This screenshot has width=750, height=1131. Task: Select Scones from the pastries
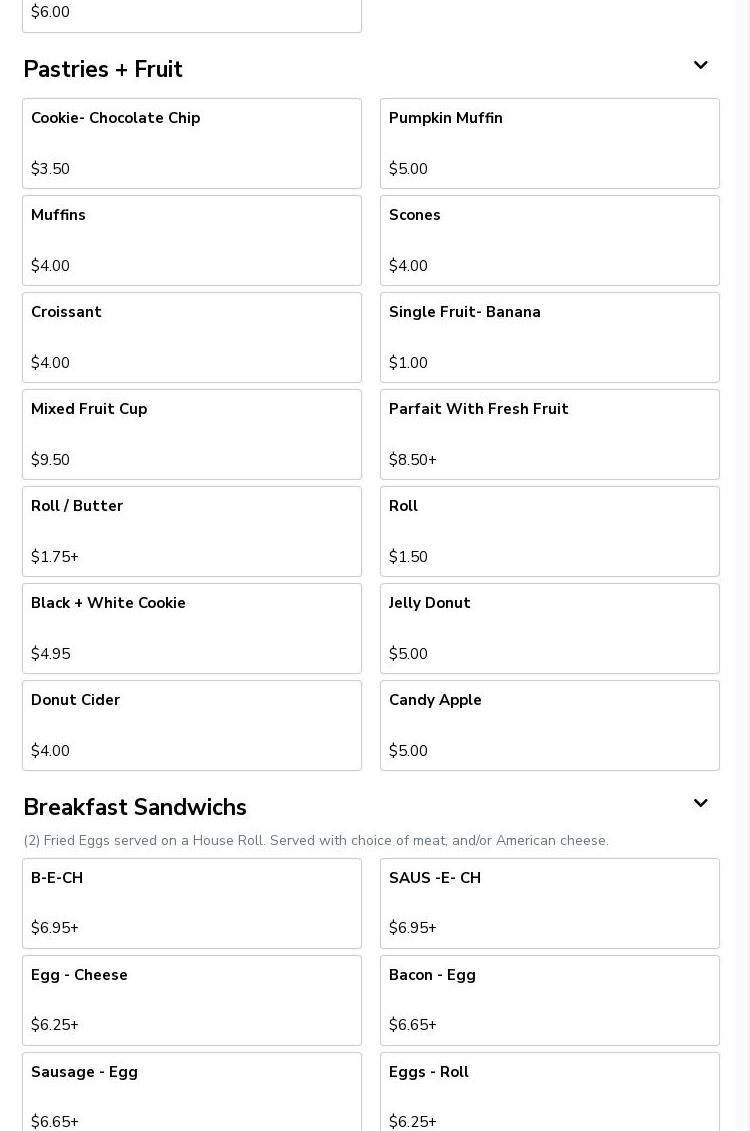pyautogui.click(x=550, y=240)
